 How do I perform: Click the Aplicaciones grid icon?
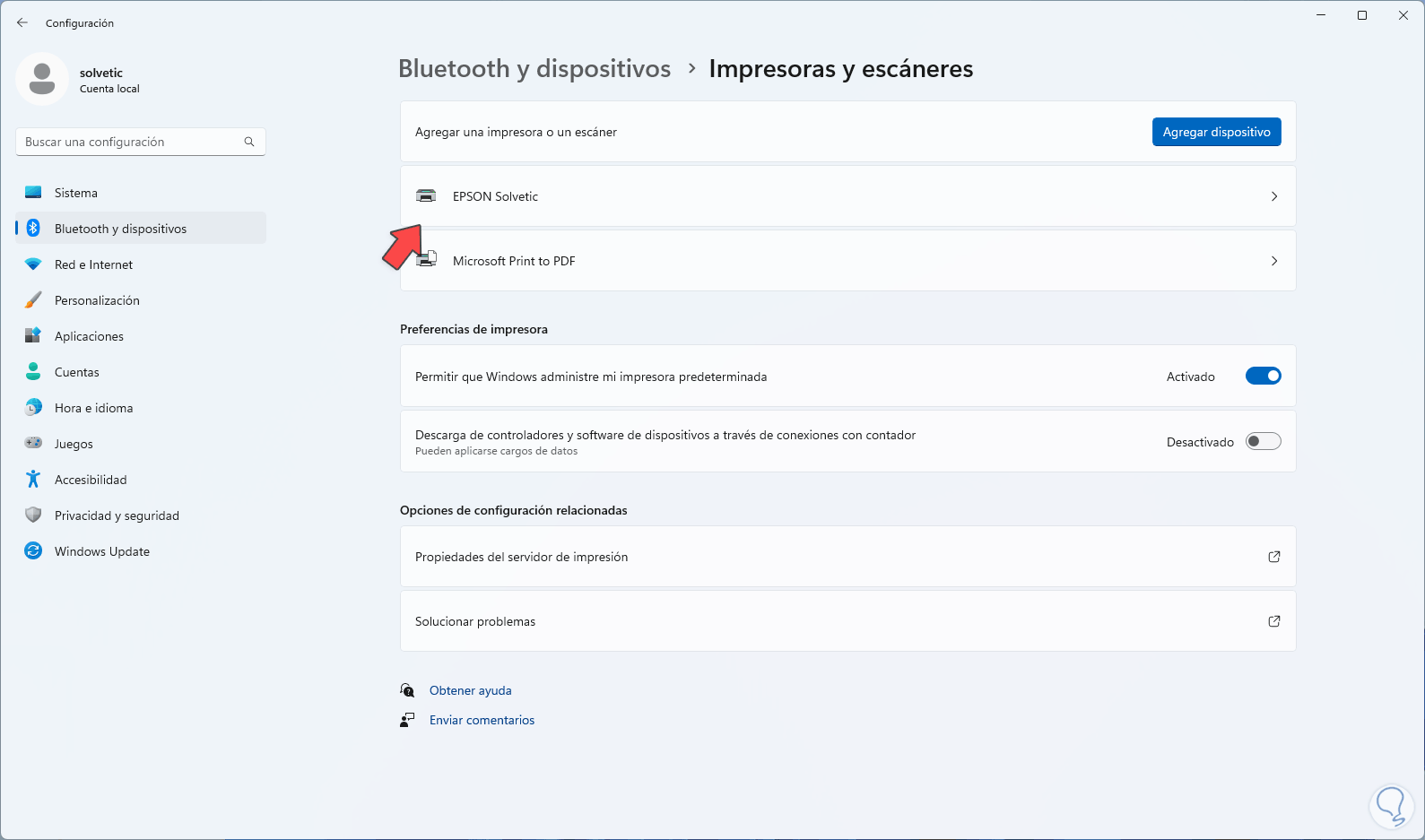pyautogui.click(x=33, y=336)
